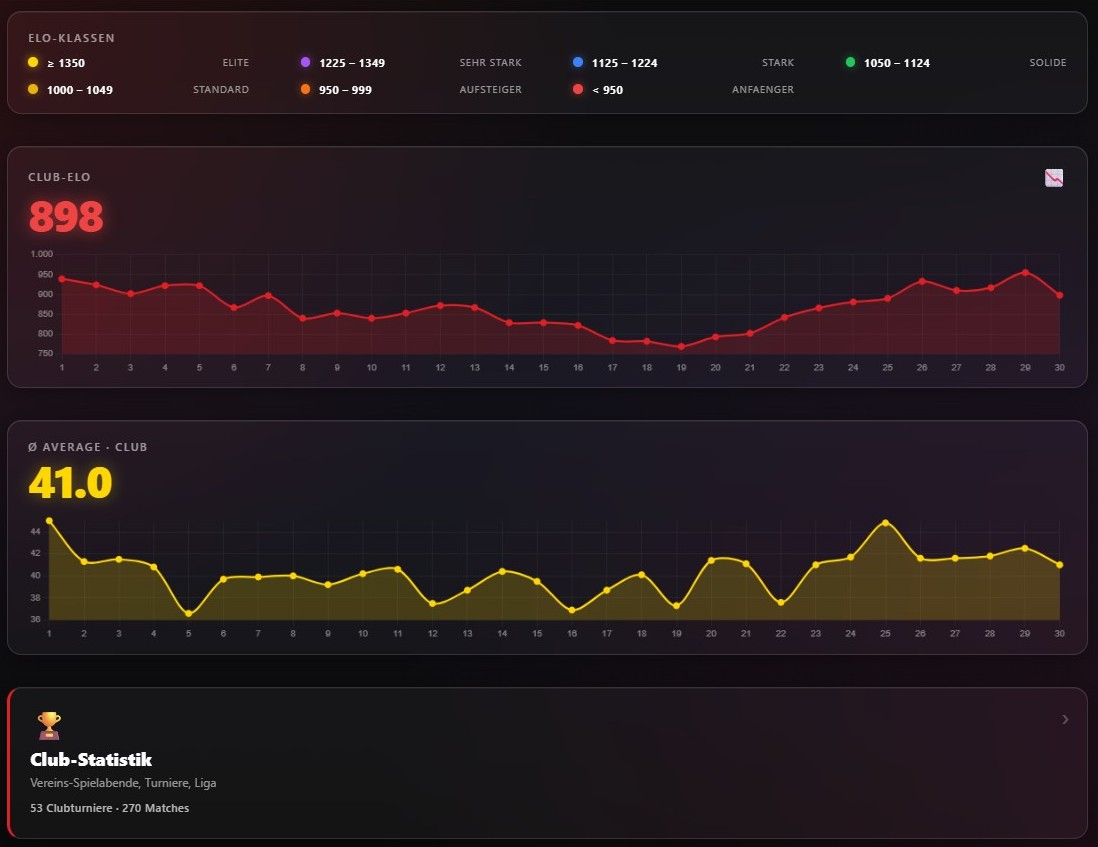1098x847 pixels.
Task: Select the red ELO point at 7
Action: click(x=268, y=295)
